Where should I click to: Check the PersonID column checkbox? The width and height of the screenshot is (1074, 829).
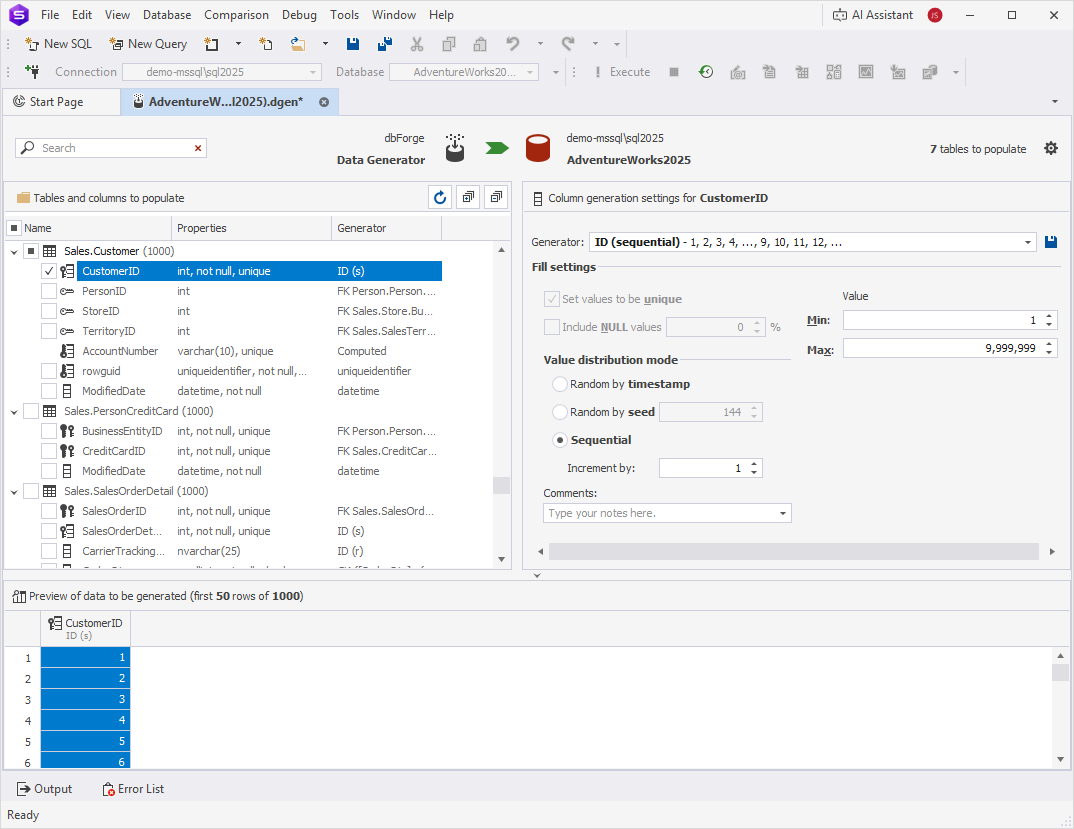tap(49, 291)
